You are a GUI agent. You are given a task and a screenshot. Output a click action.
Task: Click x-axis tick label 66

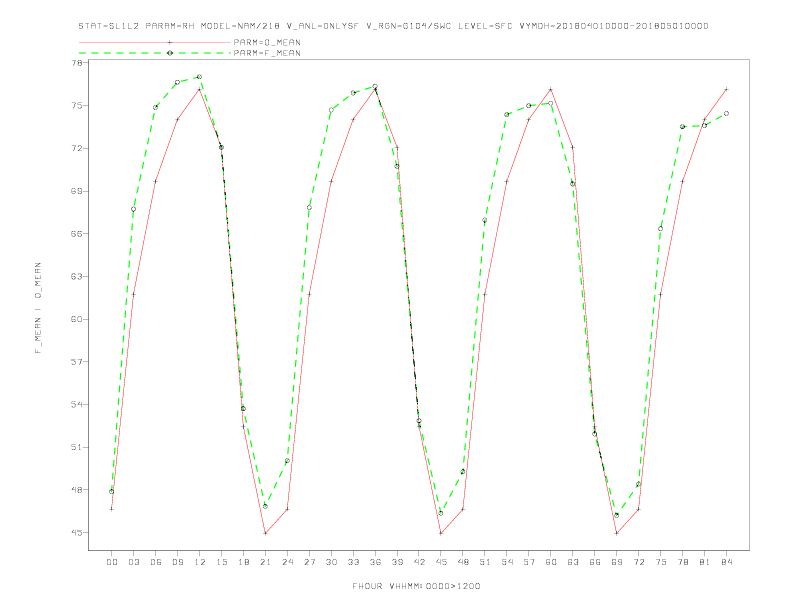595,562
